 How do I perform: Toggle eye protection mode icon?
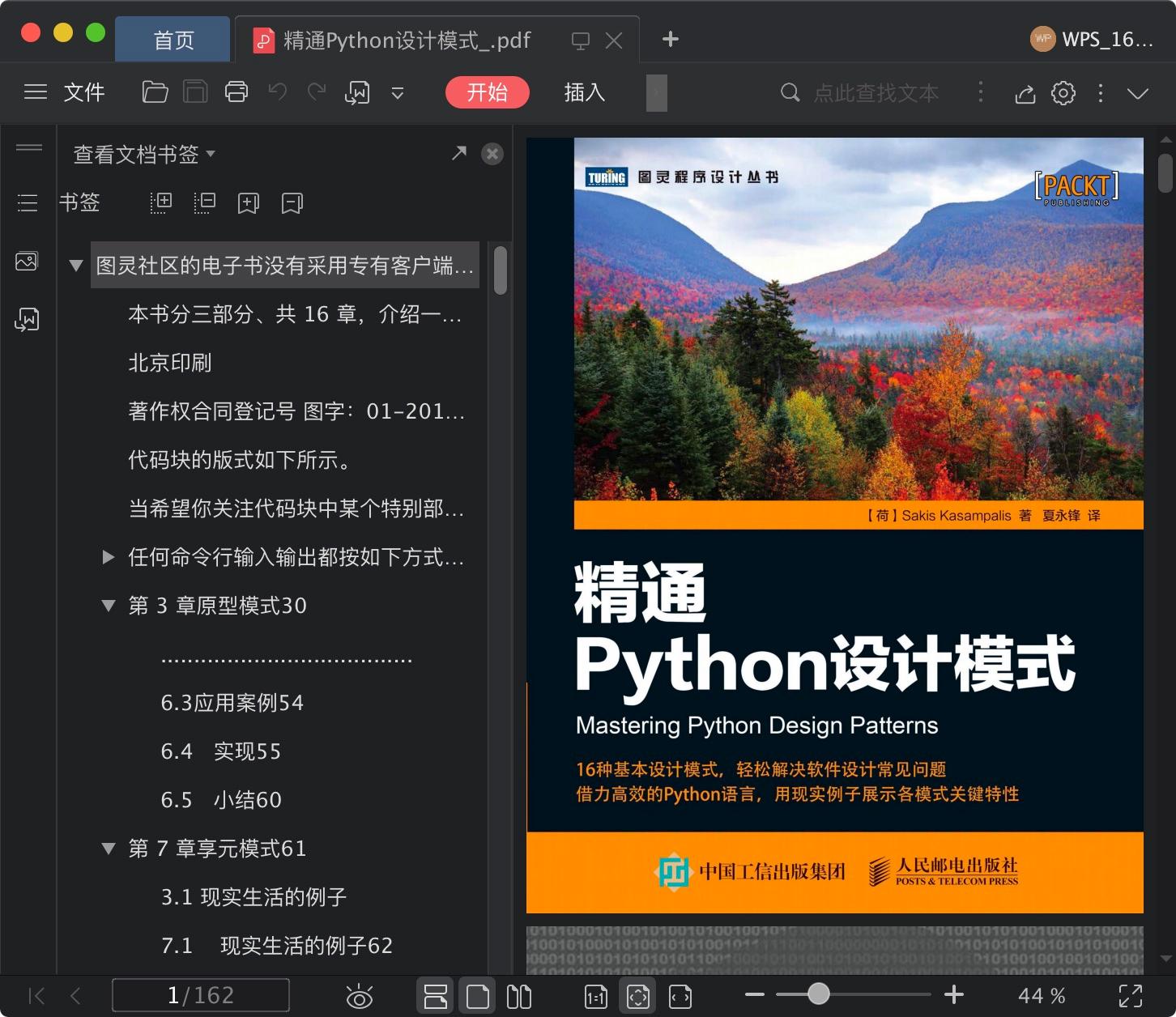[359, 997]
